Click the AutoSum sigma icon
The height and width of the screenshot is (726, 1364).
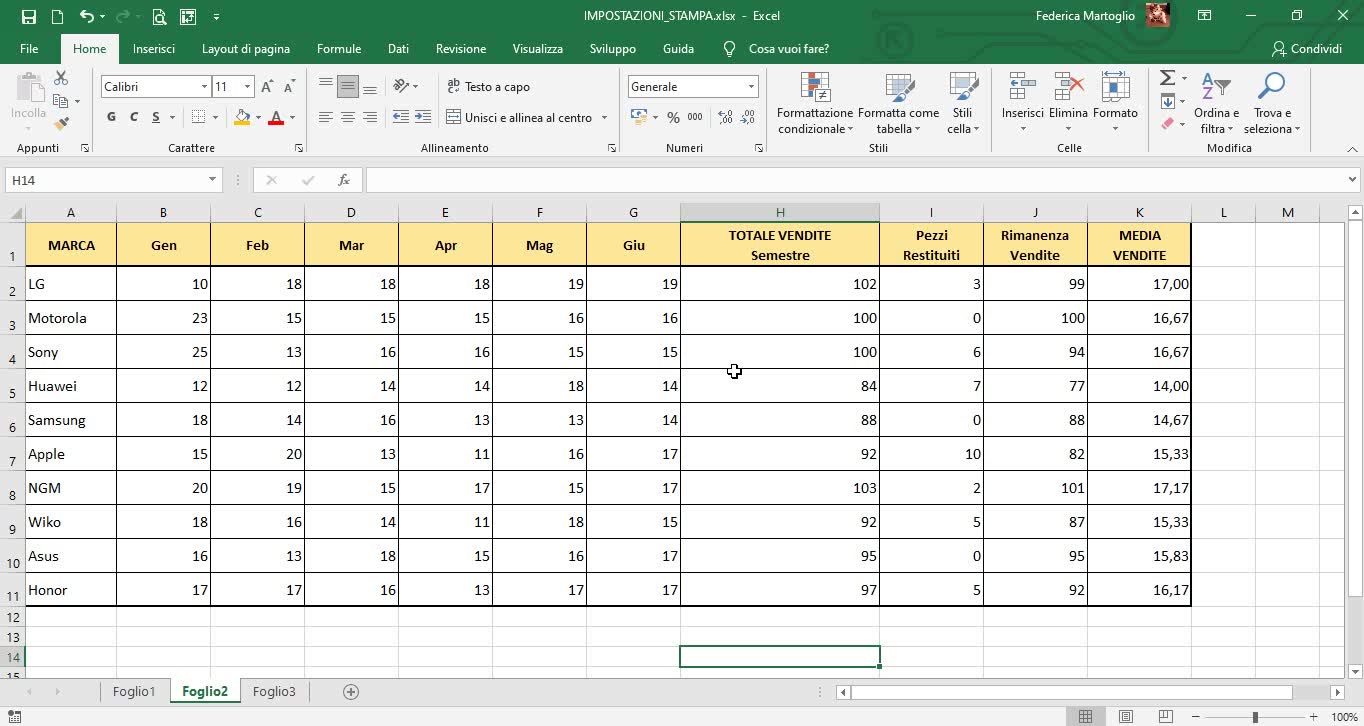(x=1167, y=78)
